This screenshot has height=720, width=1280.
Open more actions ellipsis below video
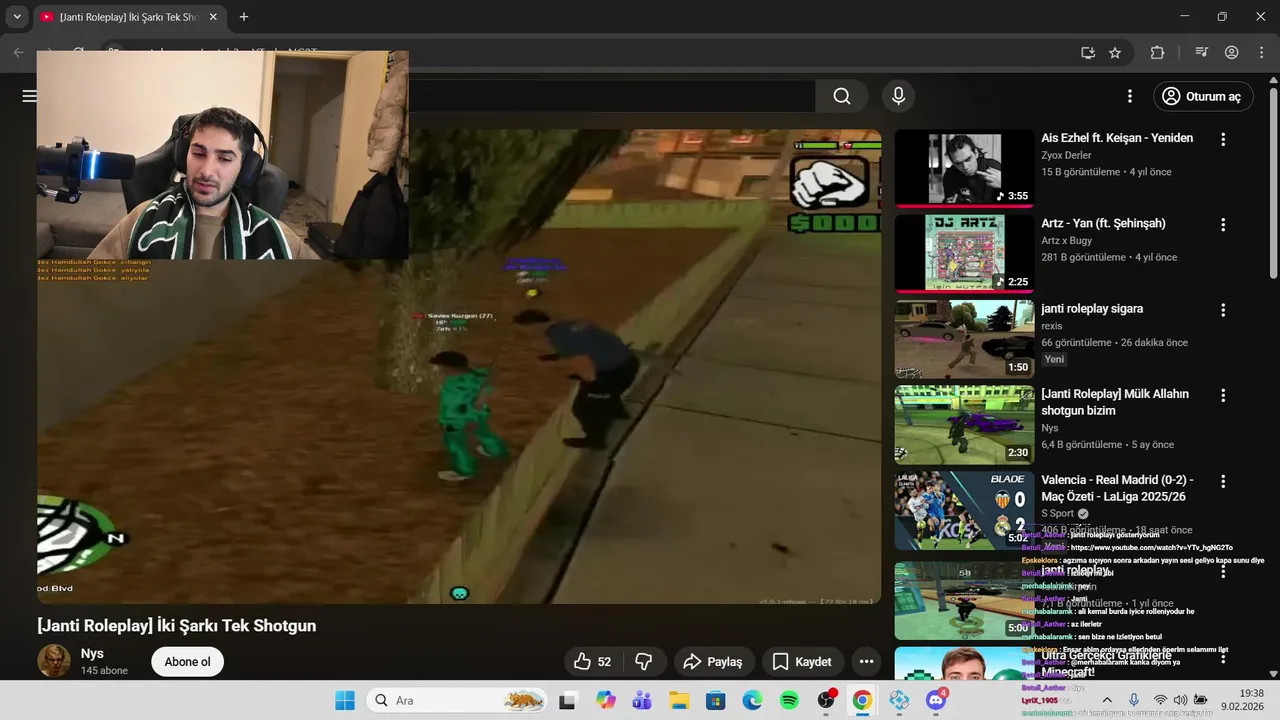(x=866, y=662)
